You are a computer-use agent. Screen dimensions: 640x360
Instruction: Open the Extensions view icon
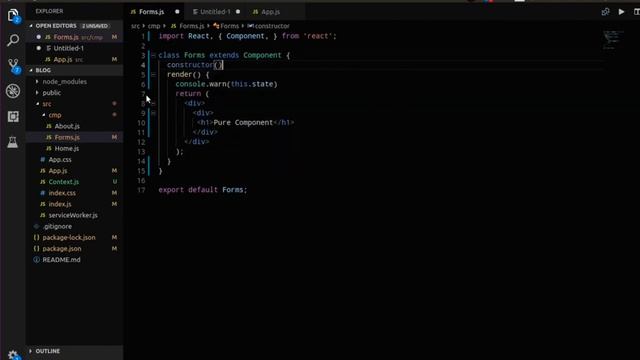(13, 117)
